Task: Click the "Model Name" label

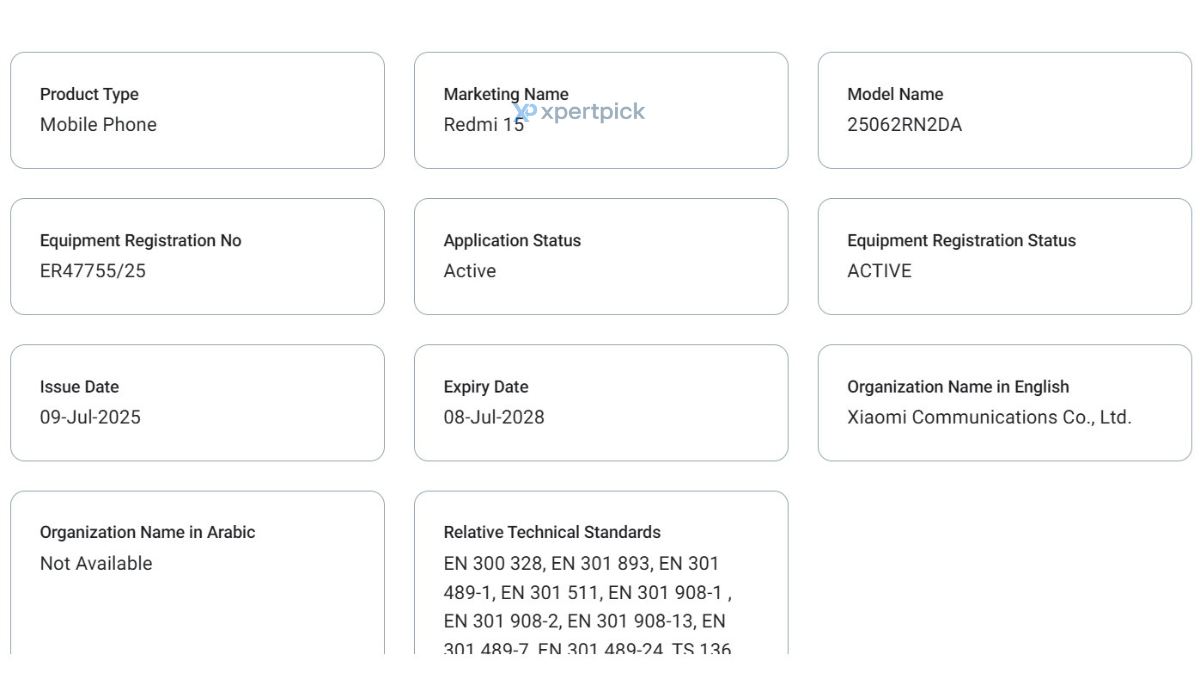Action: point(895,94)
